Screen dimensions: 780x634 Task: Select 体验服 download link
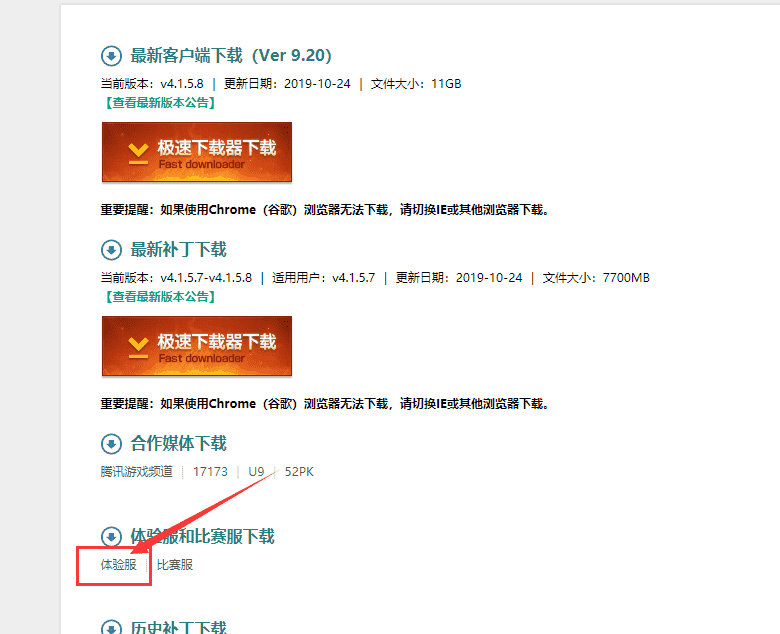pyautogui.click(x=118, y=565)
